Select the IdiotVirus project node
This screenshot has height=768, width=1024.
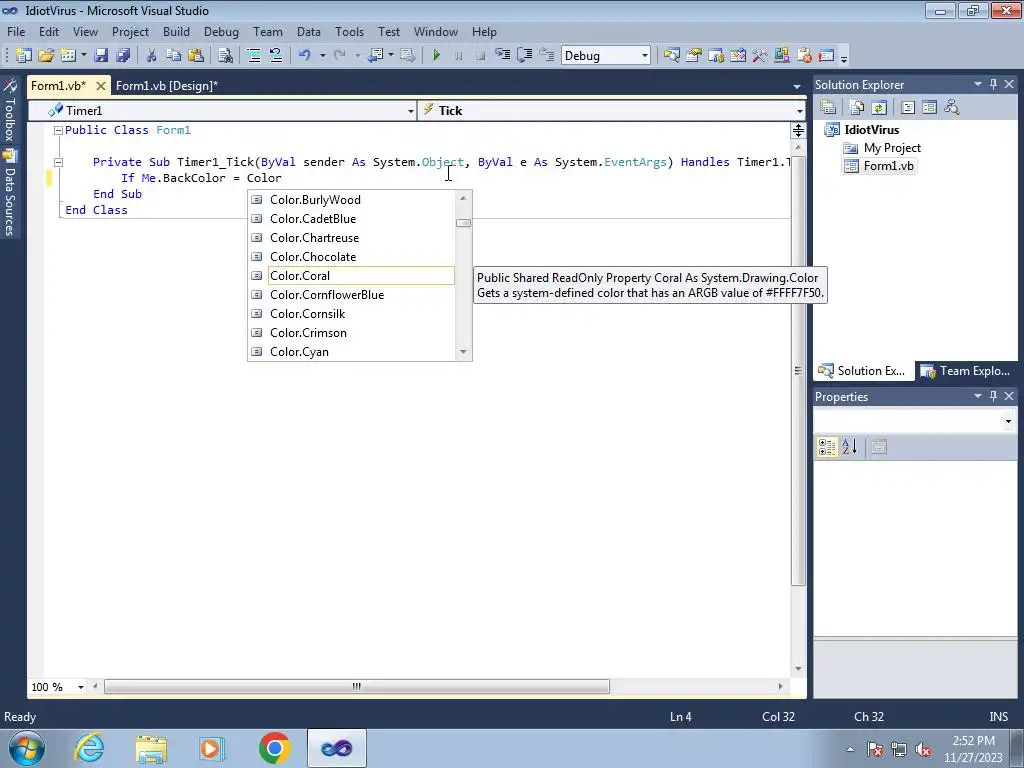(862, 130)
